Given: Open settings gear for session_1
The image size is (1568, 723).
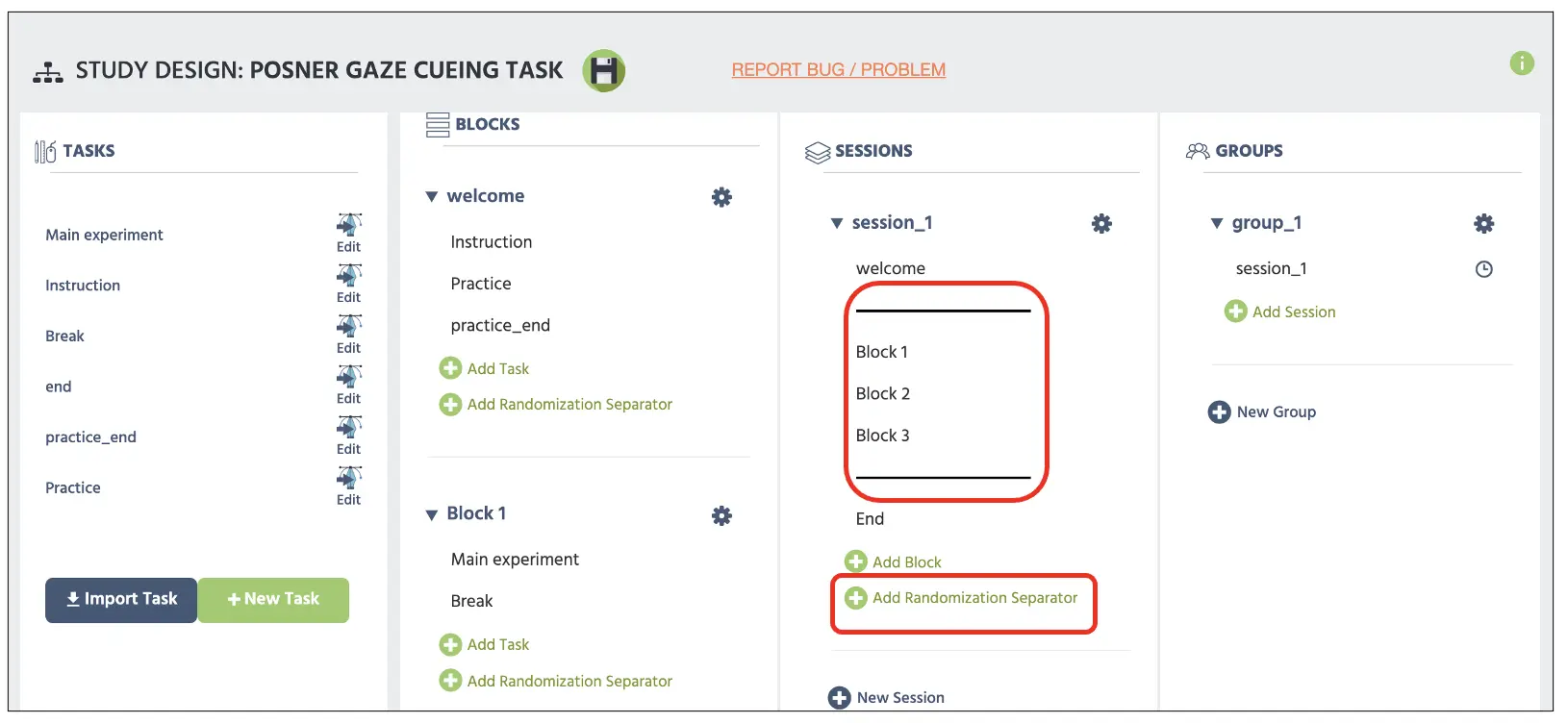Looking at the screenshot, I should 1101,223.
